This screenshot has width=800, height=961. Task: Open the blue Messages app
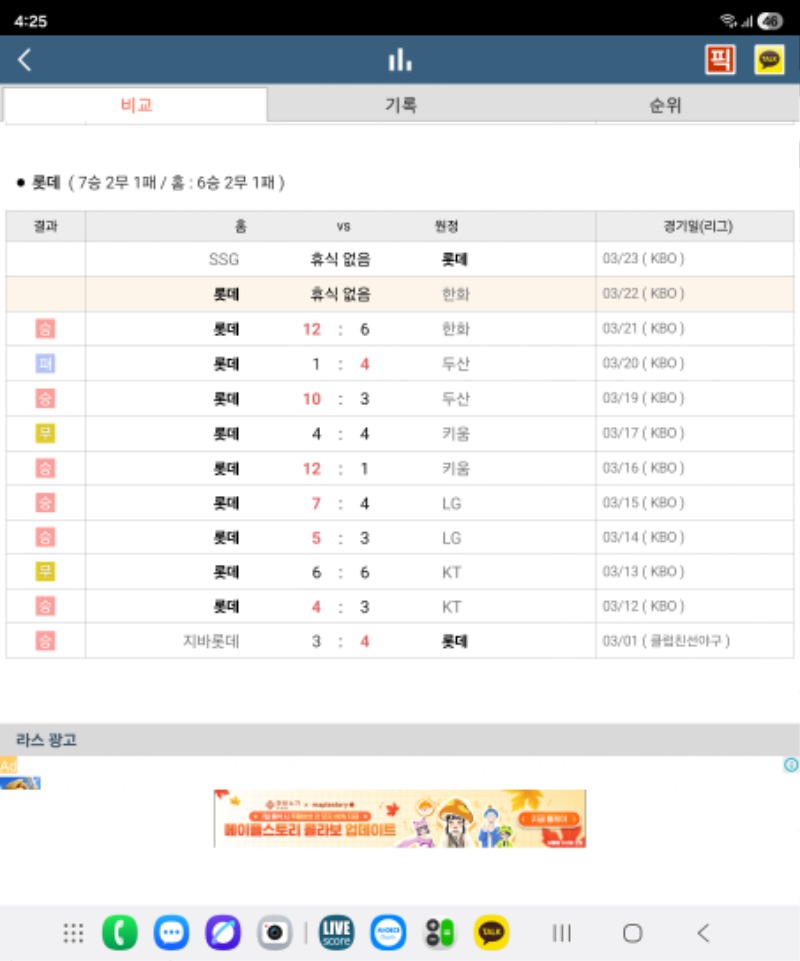(171, 933)
